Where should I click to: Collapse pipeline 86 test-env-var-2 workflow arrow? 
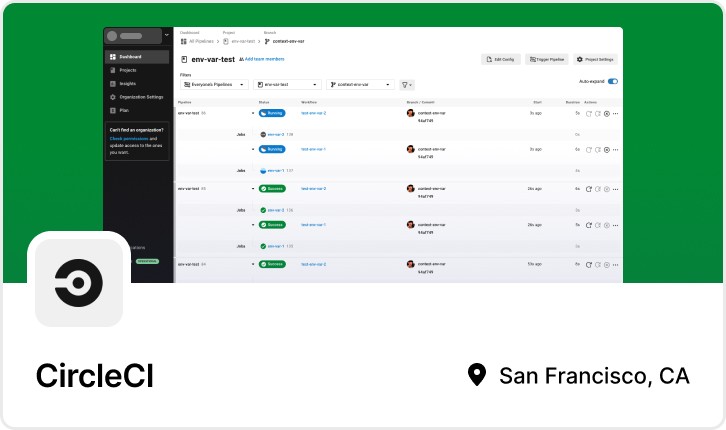(x=253, y=113)
